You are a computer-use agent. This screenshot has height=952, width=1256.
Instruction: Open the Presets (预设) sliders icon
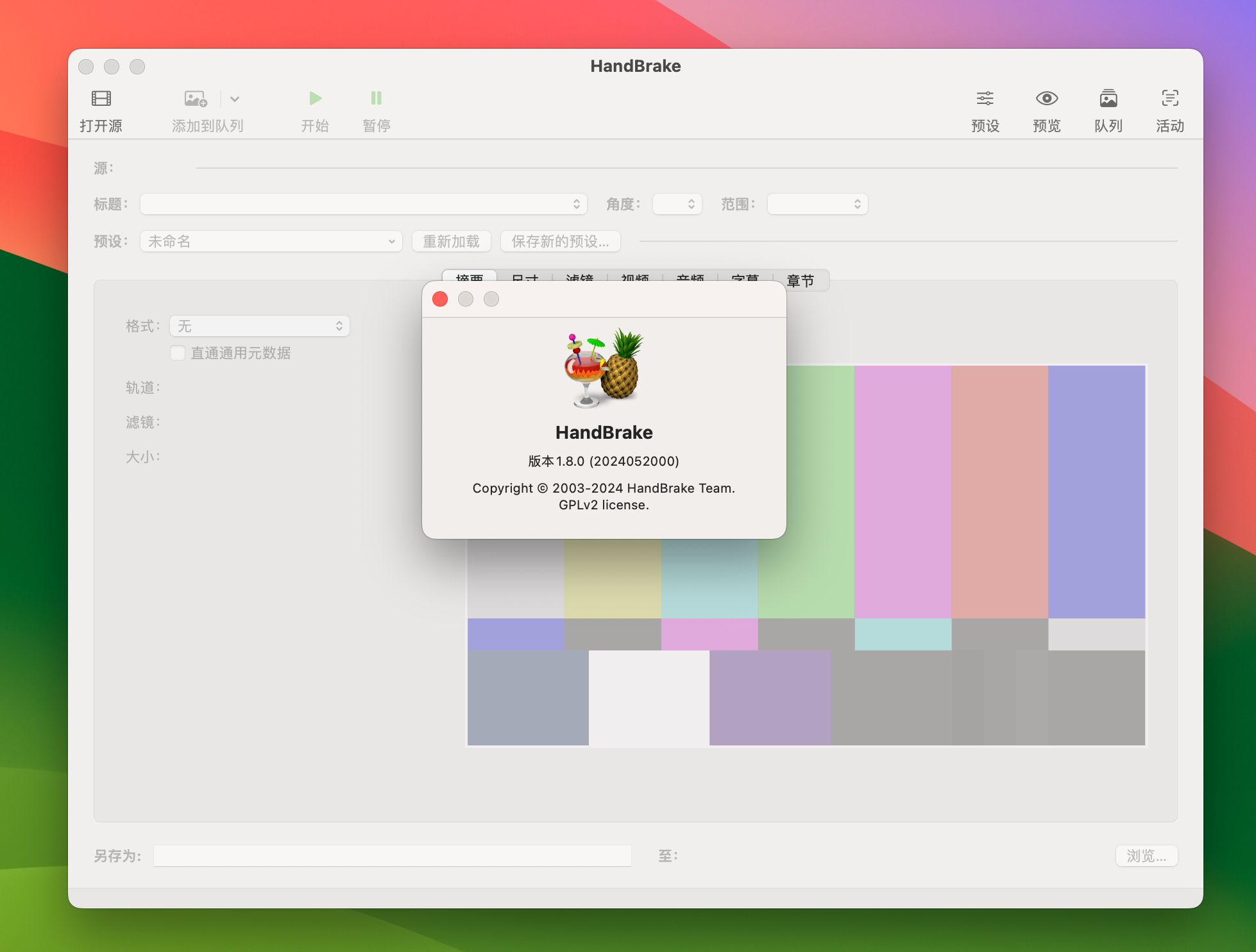pos(985,98)
